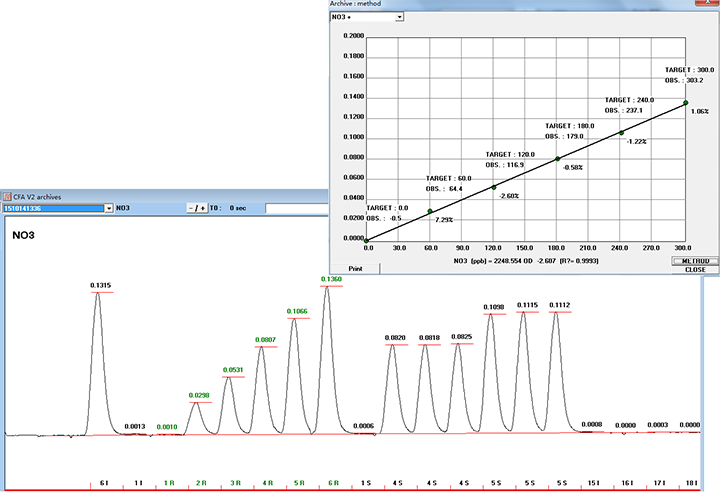Click the CFA V2 archives app icon
720x492 pixels.
[7, 197]
